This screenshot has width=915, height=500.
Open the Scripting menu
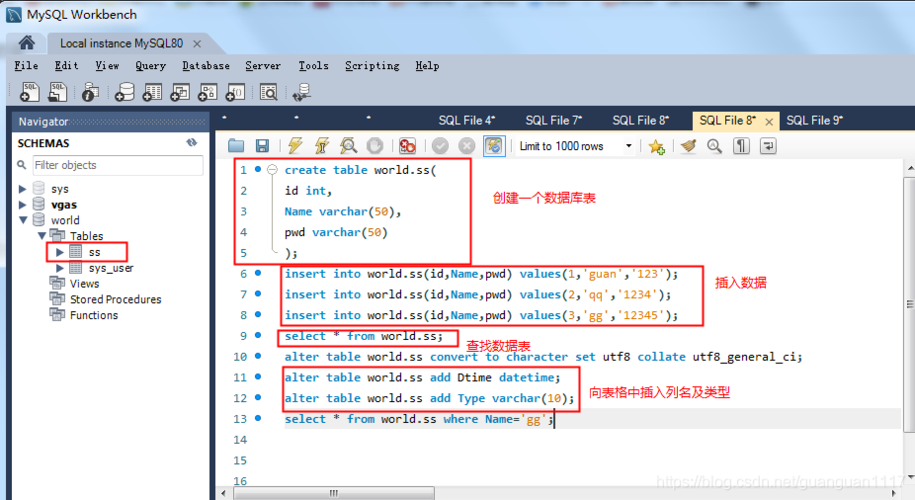click(372, 65)
